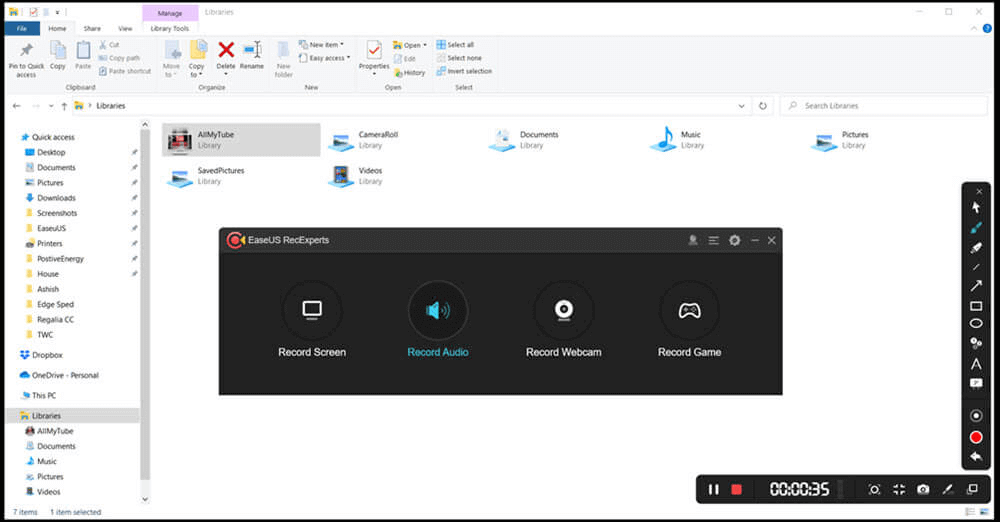Image resolution: width=1000 pixels, height=522 pixels.
Task: Refresh the Libraries folder view
Action: tap(763, 106)
